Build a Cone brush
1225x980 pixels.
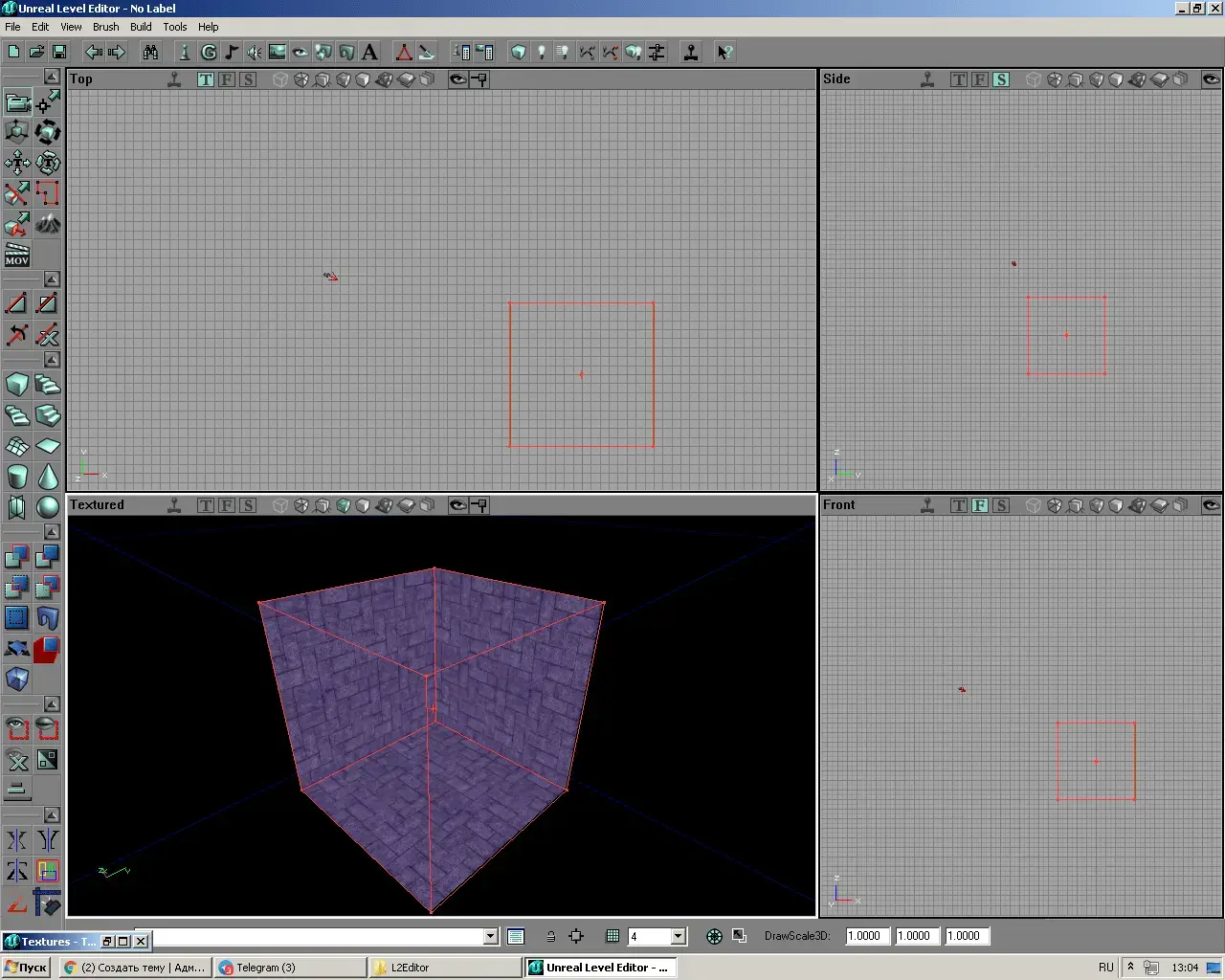(48, 476)
